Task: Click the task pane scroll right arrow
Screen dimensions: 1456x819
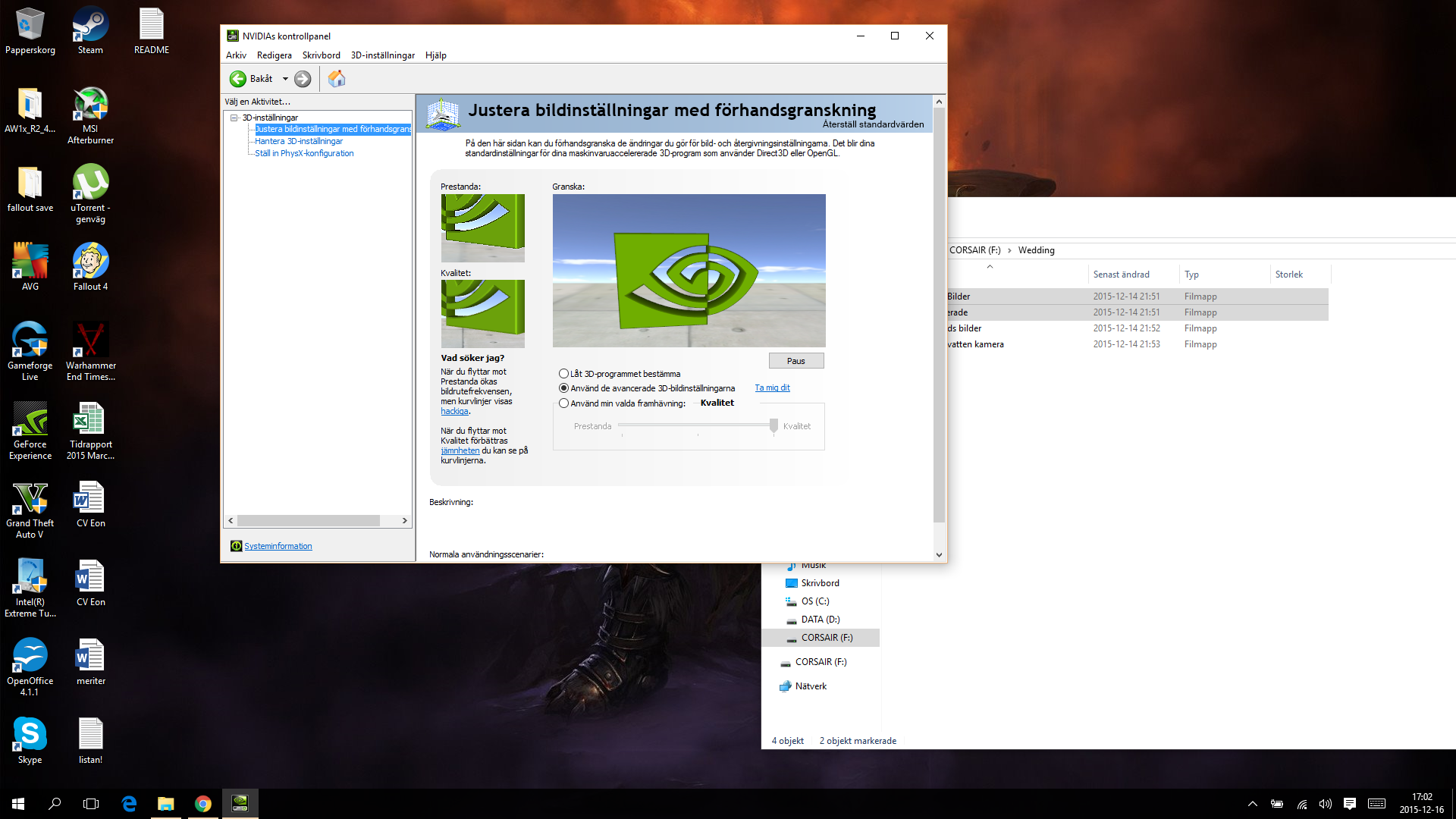Action: click(404, 521)
